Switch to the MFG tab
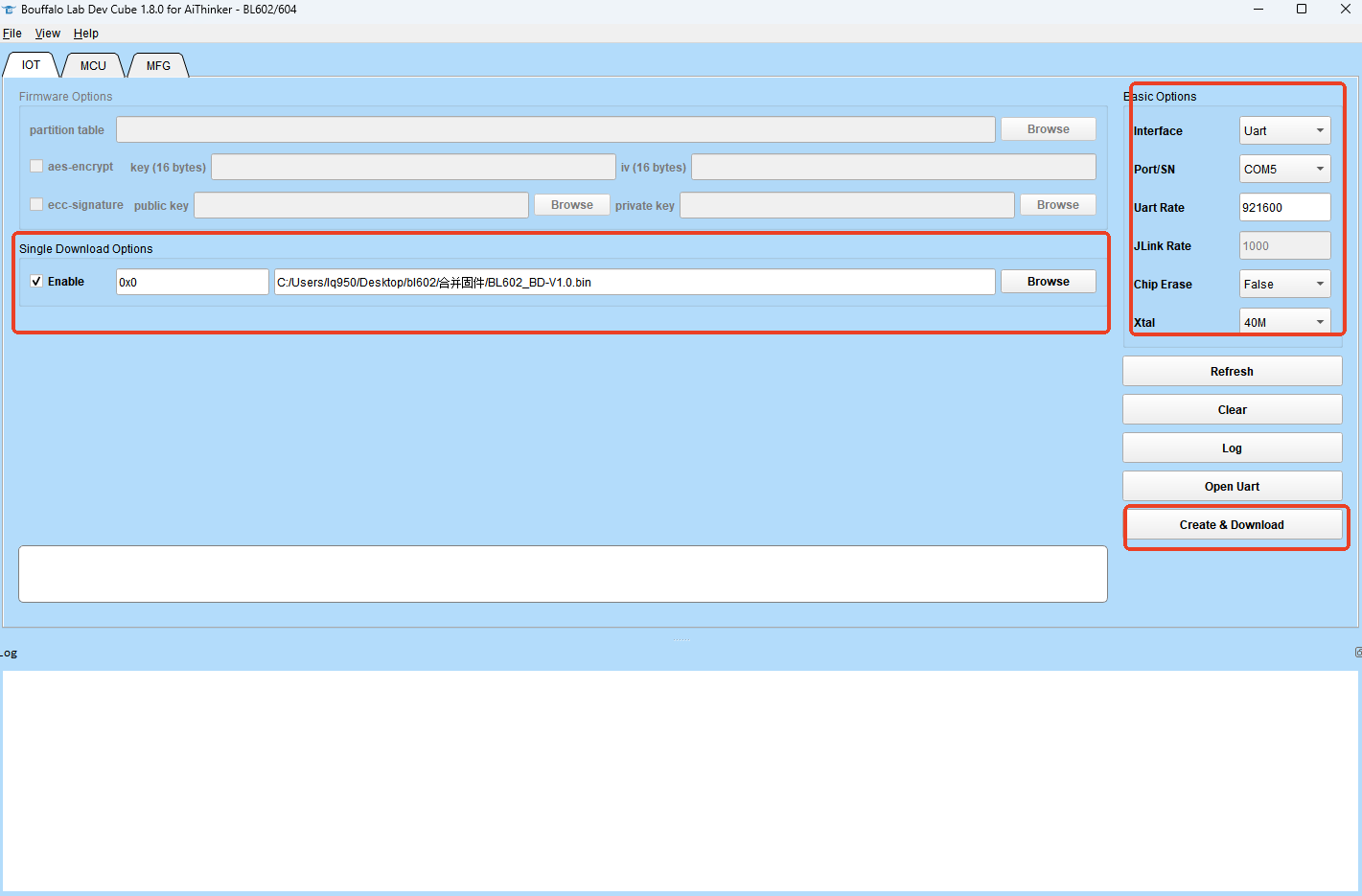The width and height of the screenshot is (1362, 896). click(x=158, y=66)
